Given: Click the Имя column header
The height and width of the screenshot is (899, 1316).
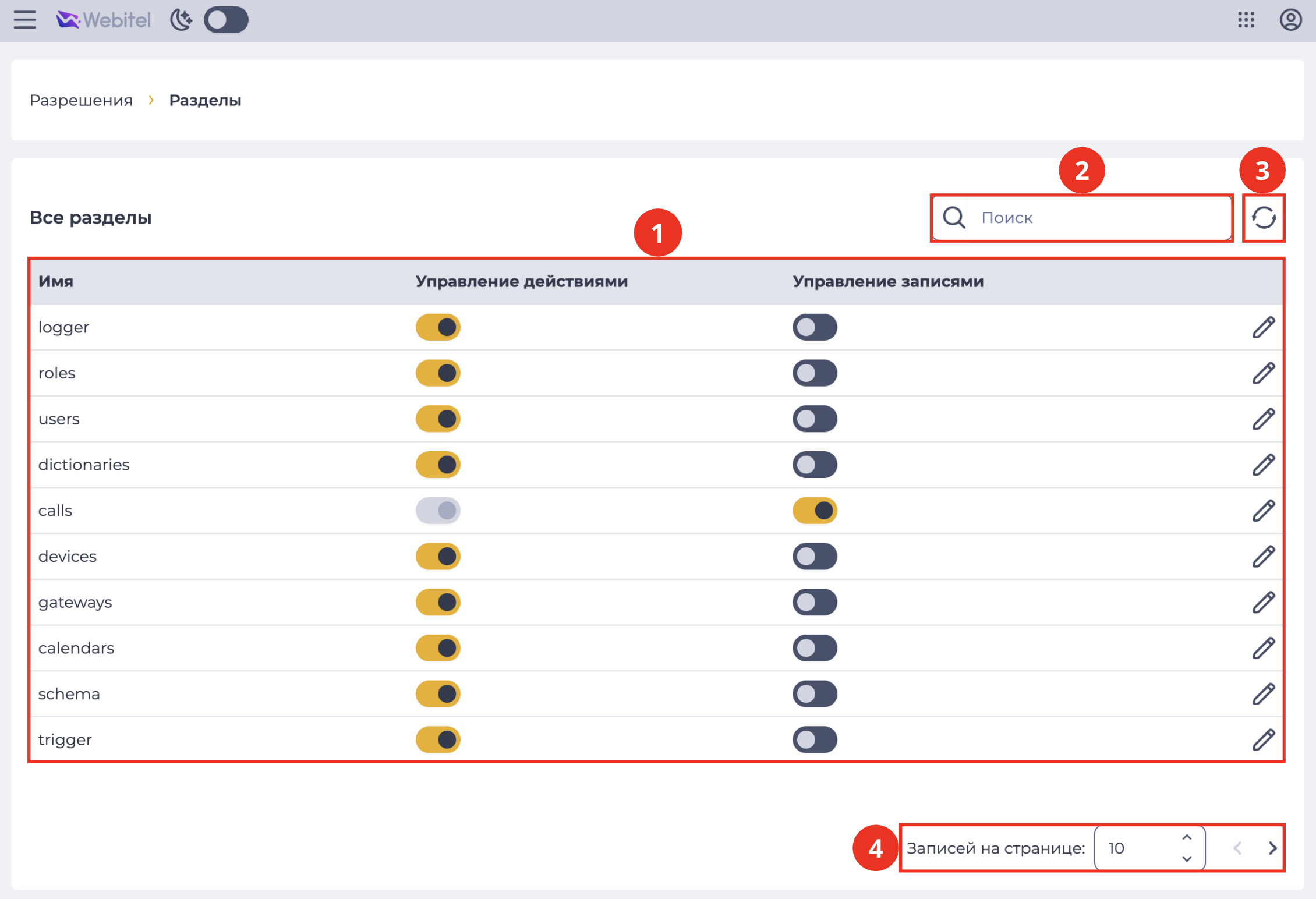Looking at the screenshot, I should pos(56,281).
